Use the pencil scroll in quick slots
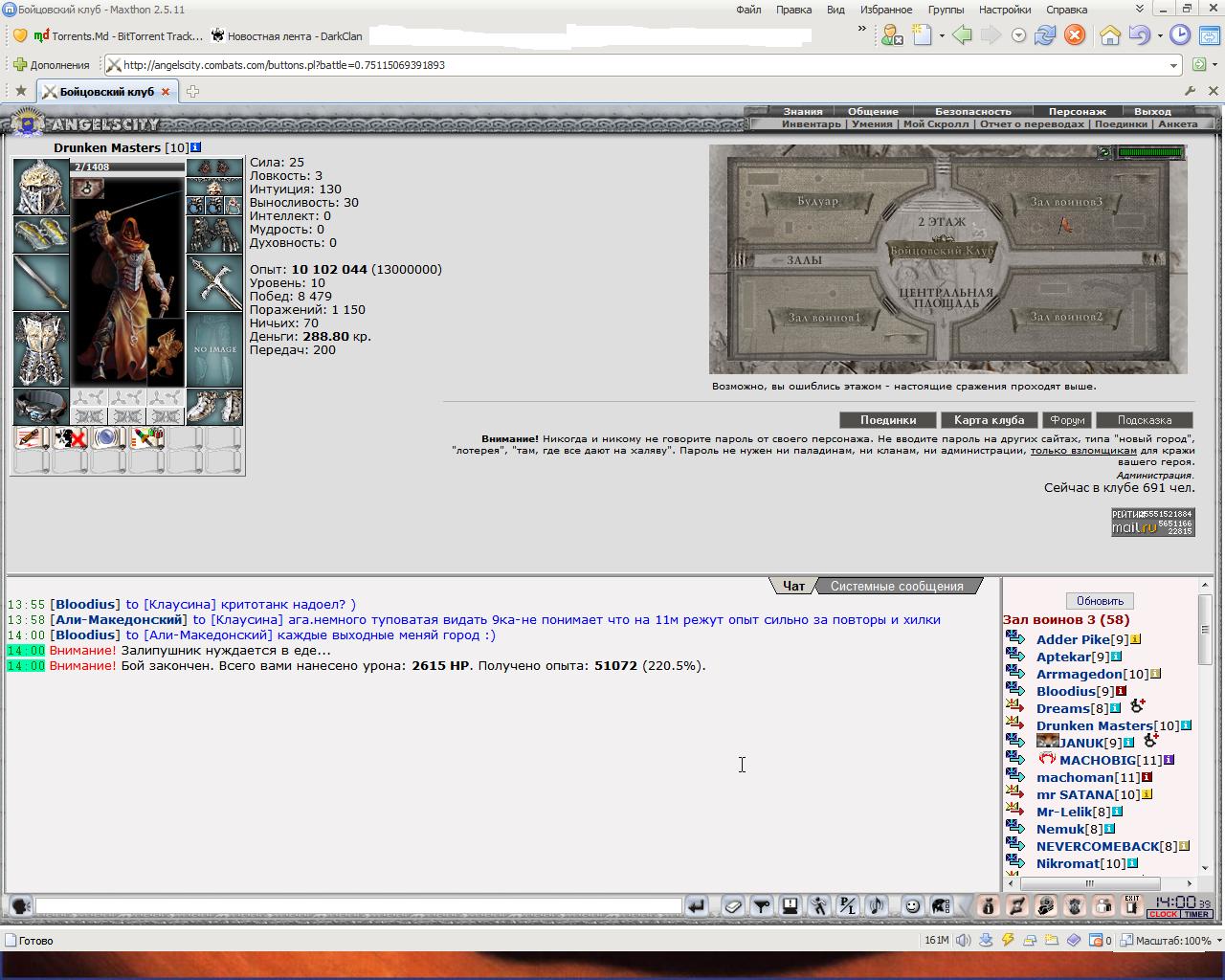This screenshot has height=980, width=1225. pos(32,438)
